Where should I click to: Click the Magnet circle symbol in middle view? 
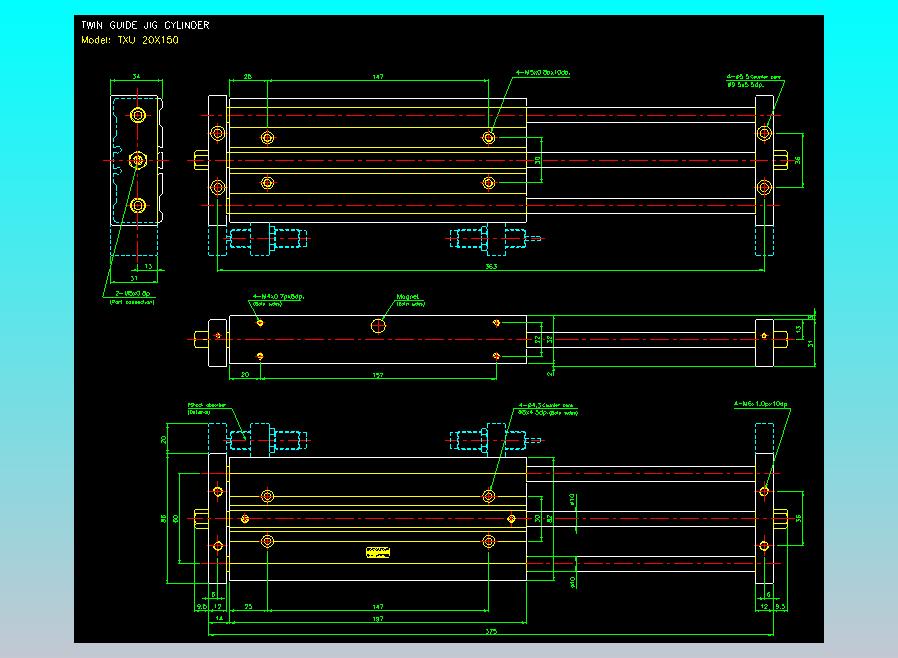click(378, 325)
